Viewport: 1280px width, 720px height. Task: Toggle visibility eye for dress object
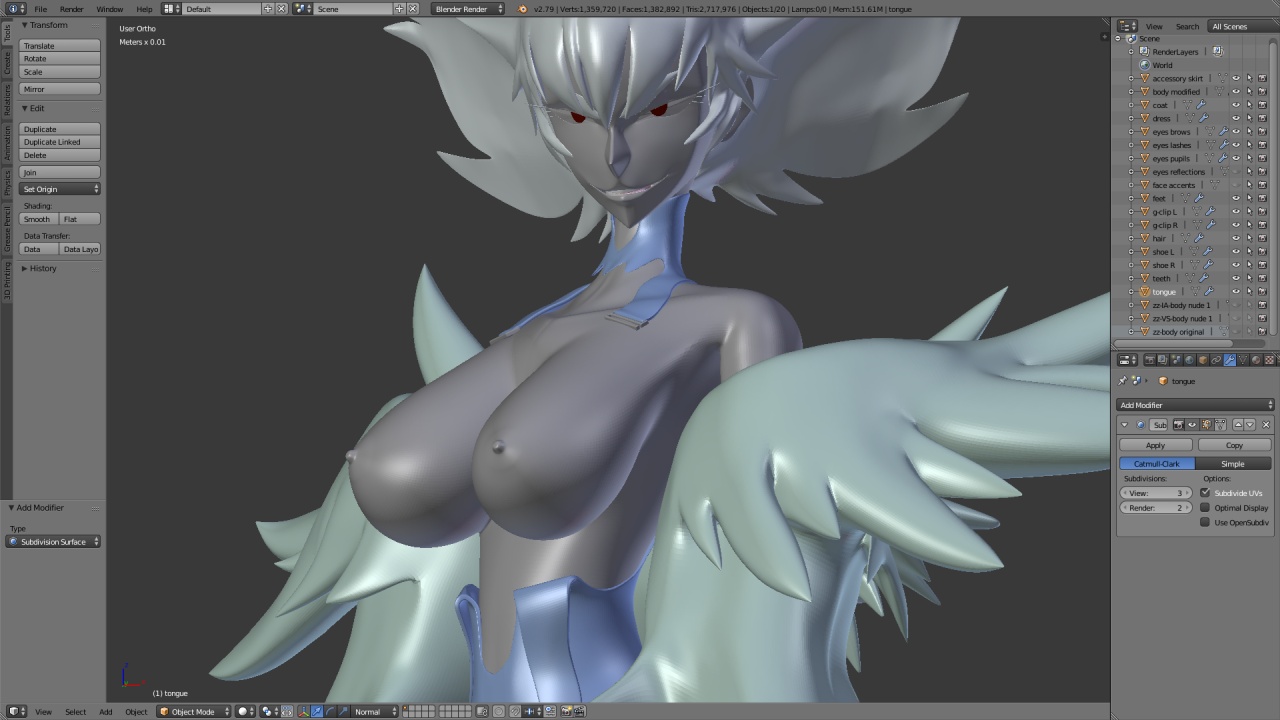pyautogui.click(x=1236, y=118)
